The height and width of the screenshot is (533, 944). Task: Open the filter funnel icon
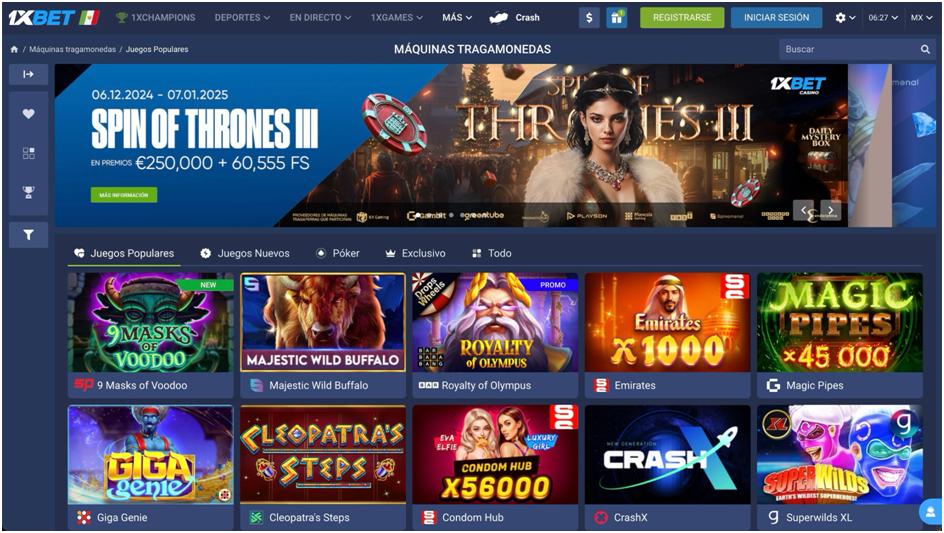coord(28,235)
